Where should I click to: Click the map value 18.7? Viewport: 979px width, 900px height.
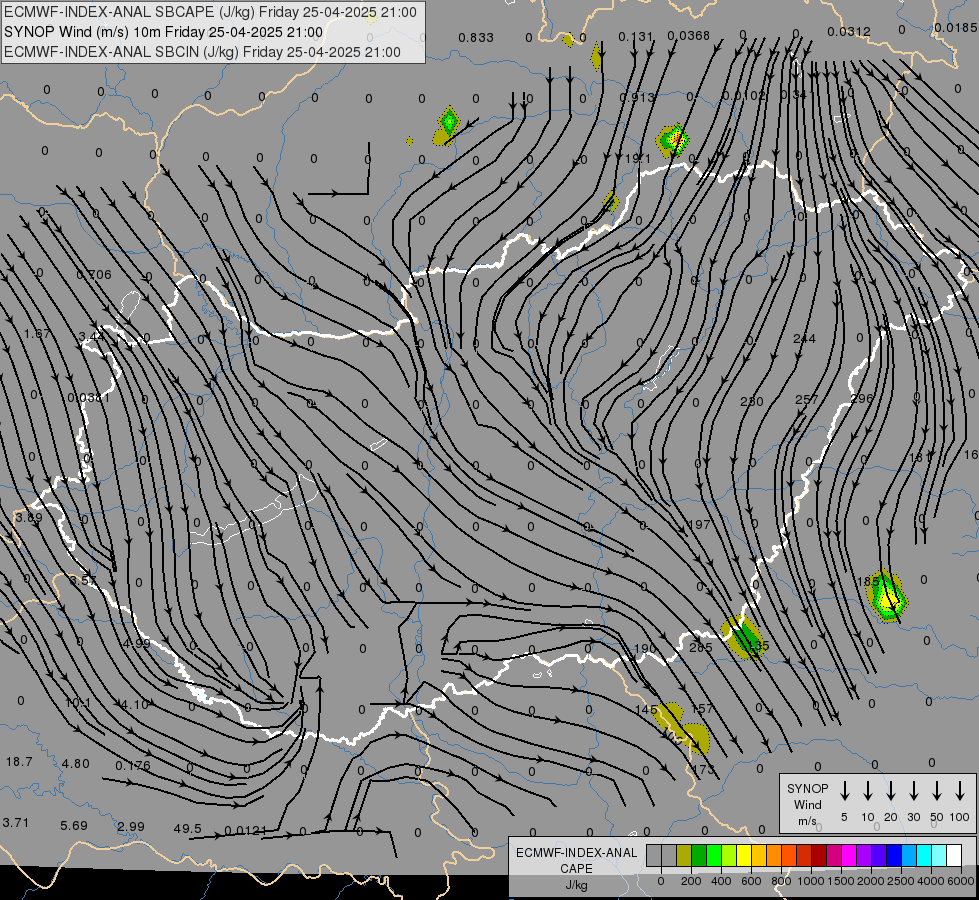pyautogui.click(x=19, y=761)
